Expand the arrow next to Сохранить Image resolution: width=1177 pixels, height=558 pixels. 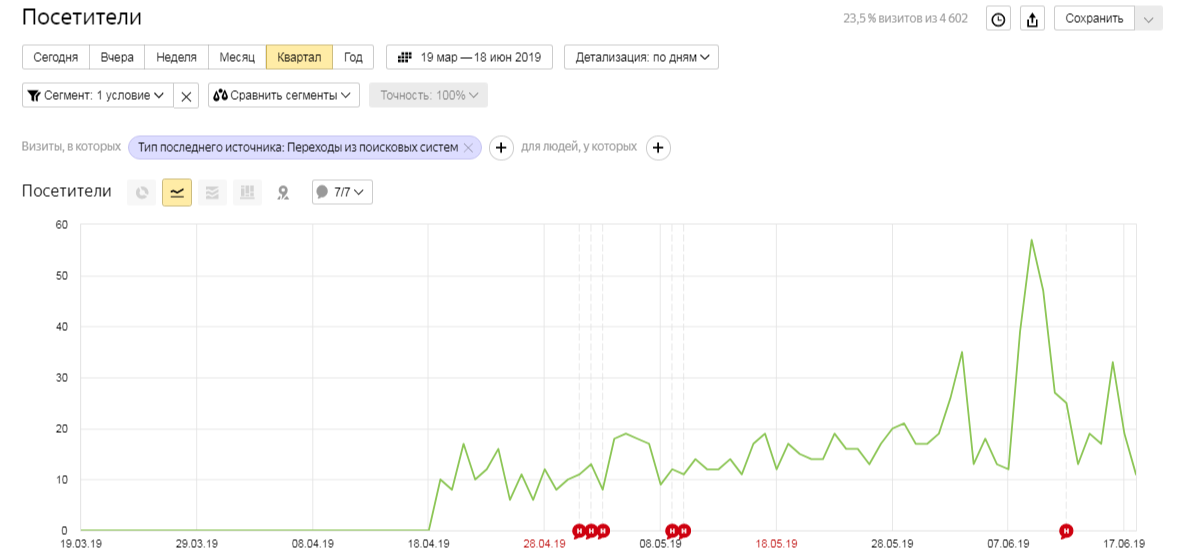coord(1148,19)
